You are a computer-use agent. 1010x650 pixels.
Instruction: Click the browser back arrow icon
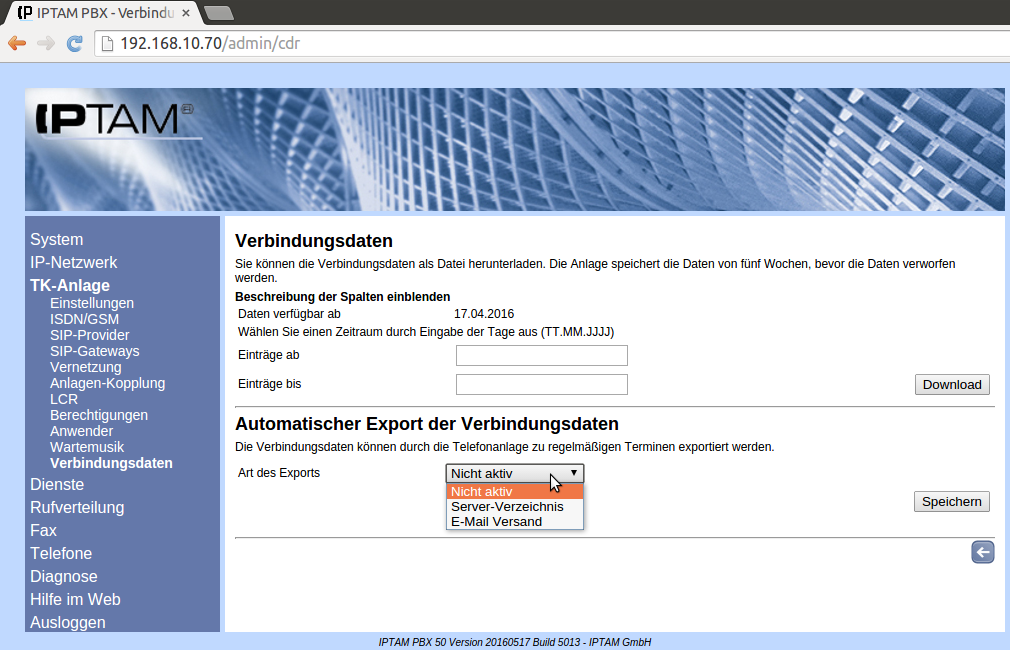16,43
